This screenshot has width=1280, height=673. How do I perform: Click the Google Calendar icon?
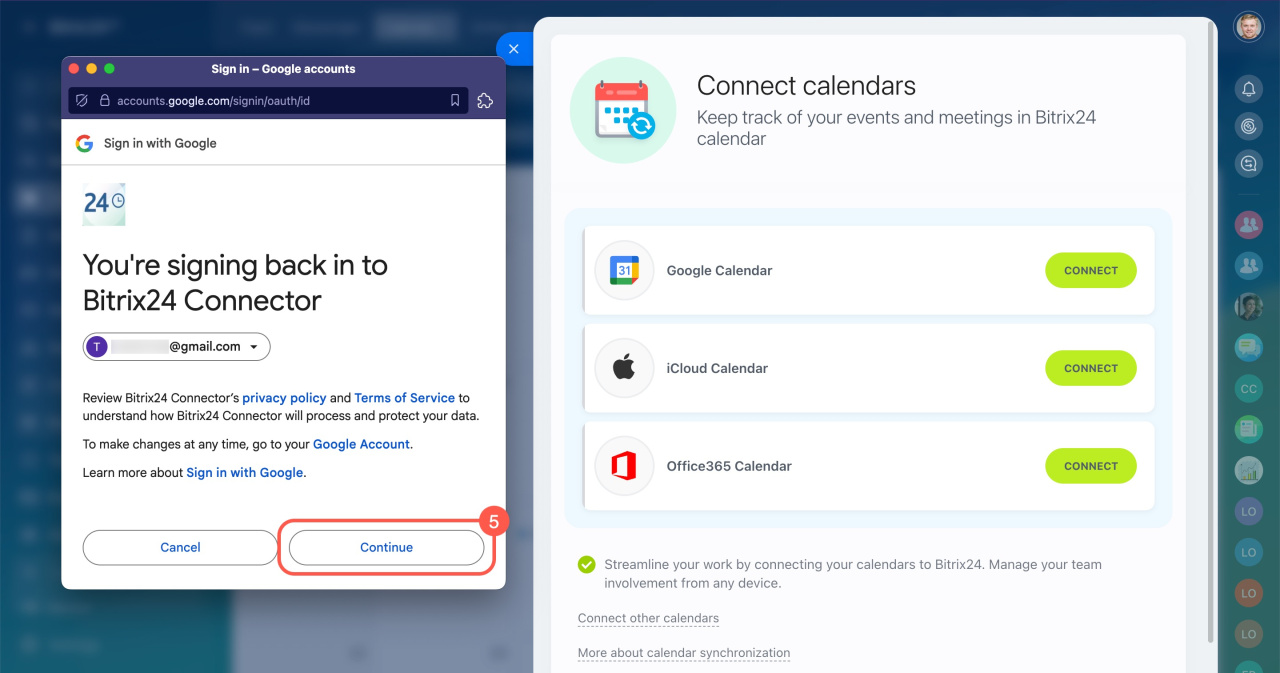(624, 270)
